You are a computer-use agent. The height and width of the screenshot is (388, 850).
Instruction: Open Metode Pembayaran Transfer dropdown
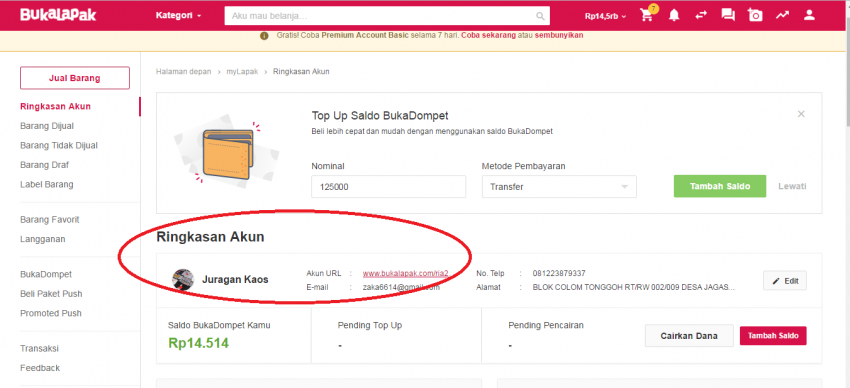click(559, 186)
